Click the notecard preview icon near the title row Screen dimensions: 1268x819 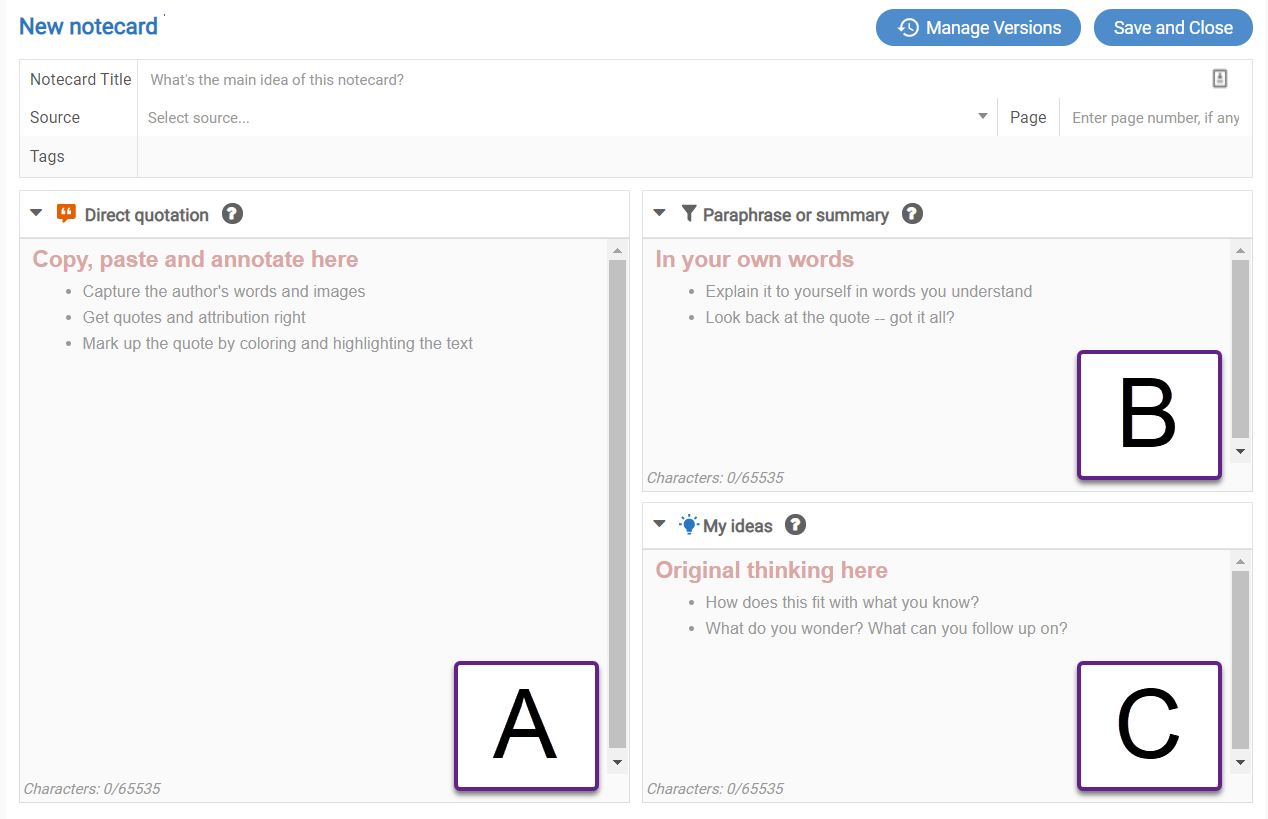1220,77
